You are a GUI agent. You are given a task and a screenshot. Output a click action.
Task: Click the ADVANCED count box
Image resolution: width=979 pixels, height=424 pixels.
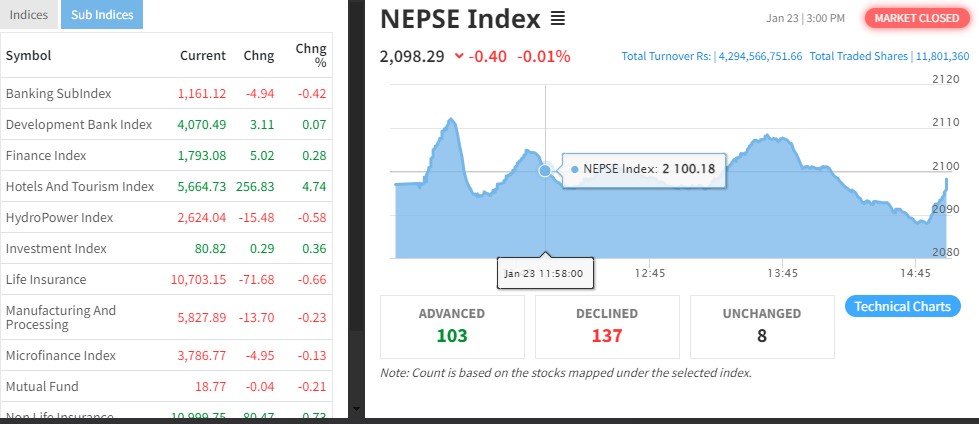(452, 326)
